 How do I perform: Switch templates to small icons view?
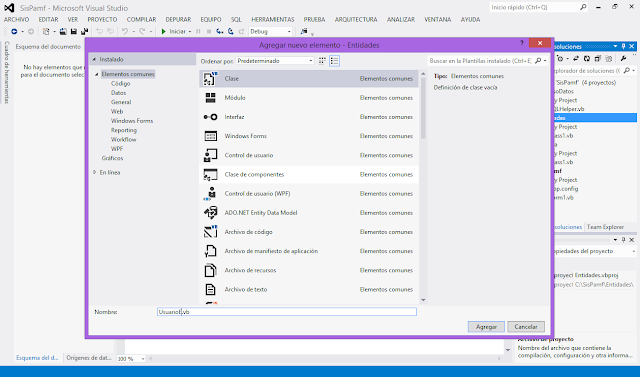click(x=322, y=61)
